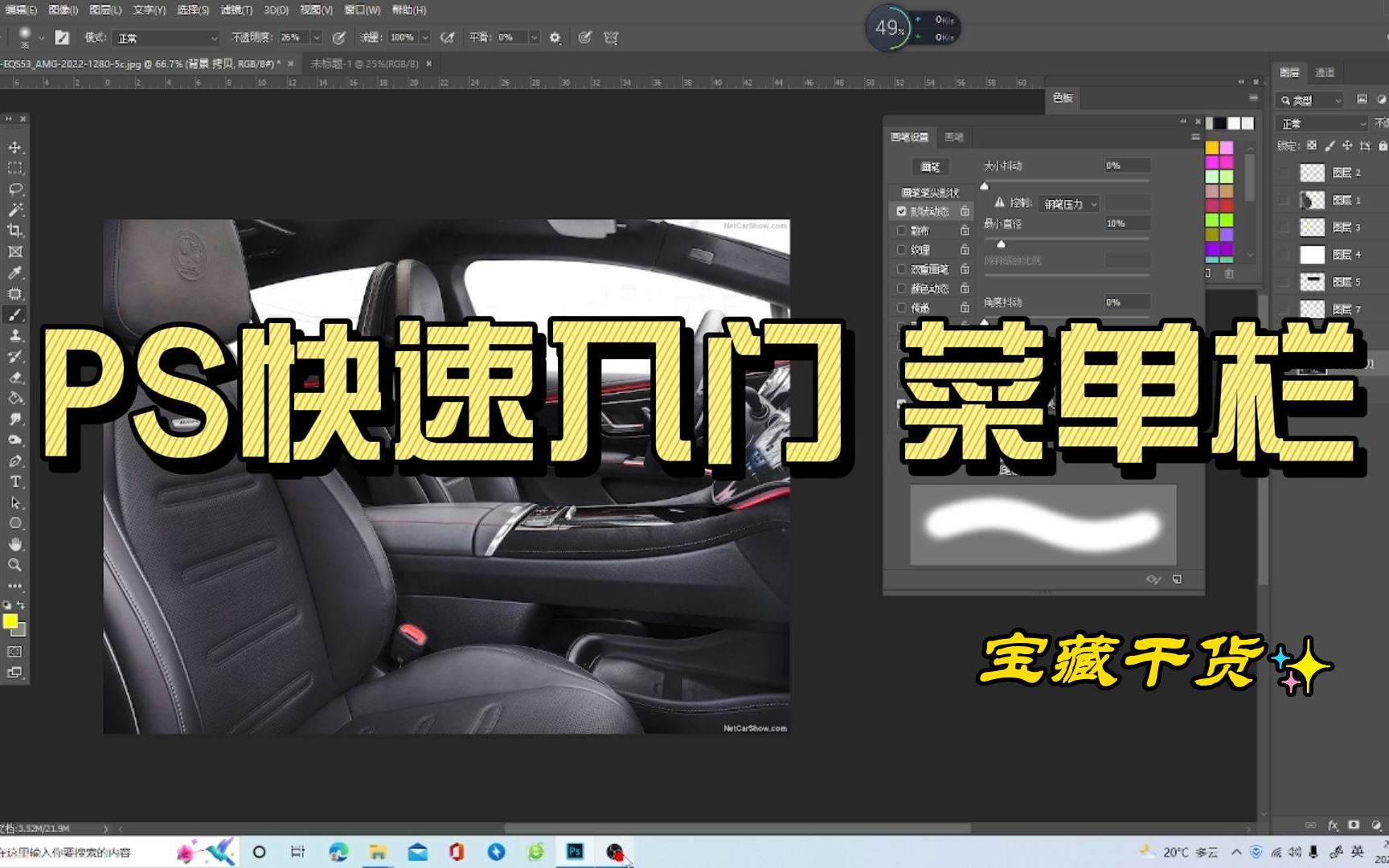Select the Pen tool
The image size is (1389, 868).
coord(15,461)
